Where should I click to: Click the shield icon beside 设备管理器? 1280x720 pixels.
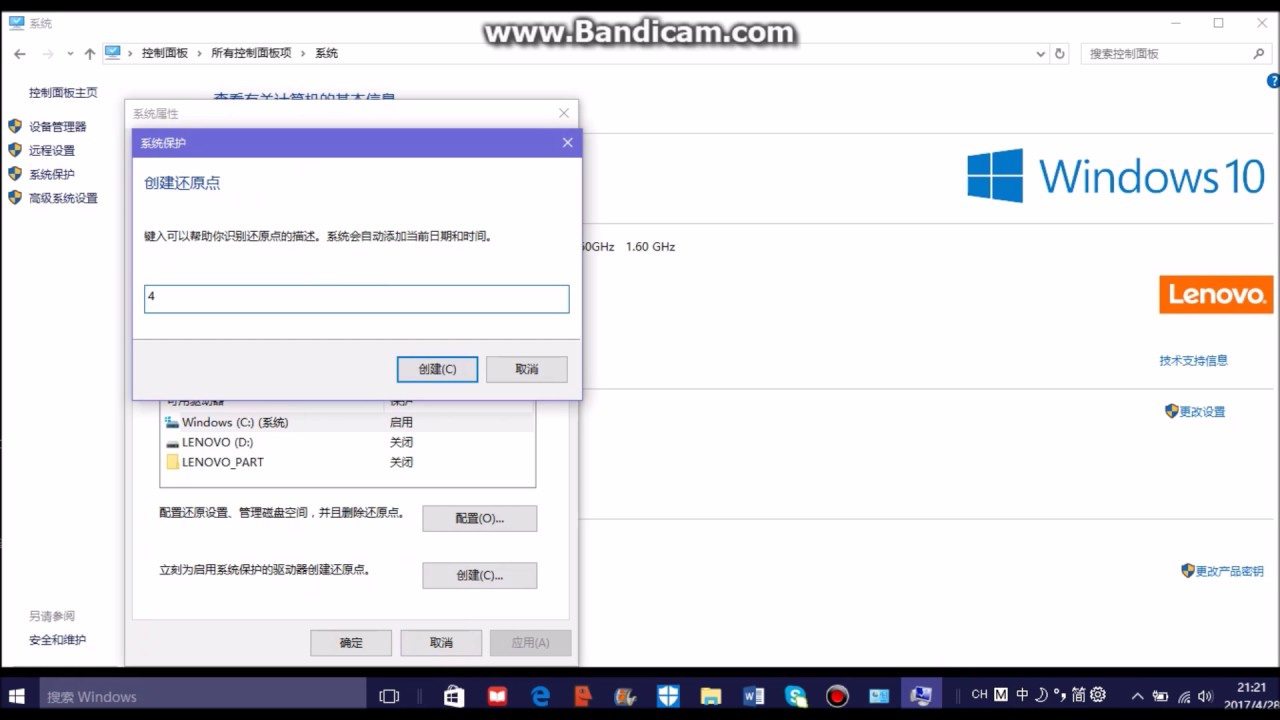[15, 126]
